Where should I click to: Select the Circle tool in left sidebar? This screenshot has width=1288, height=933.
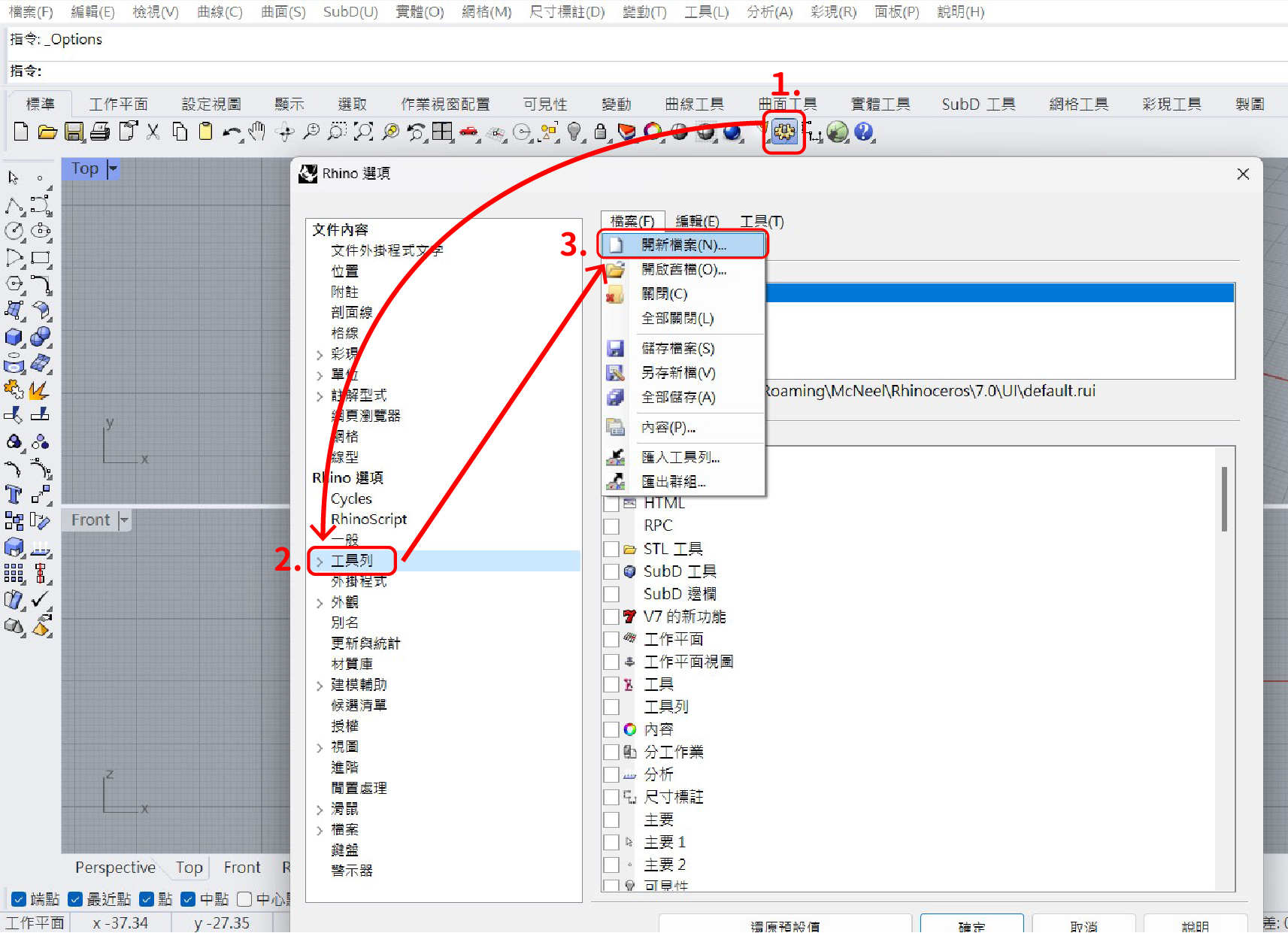14,231
